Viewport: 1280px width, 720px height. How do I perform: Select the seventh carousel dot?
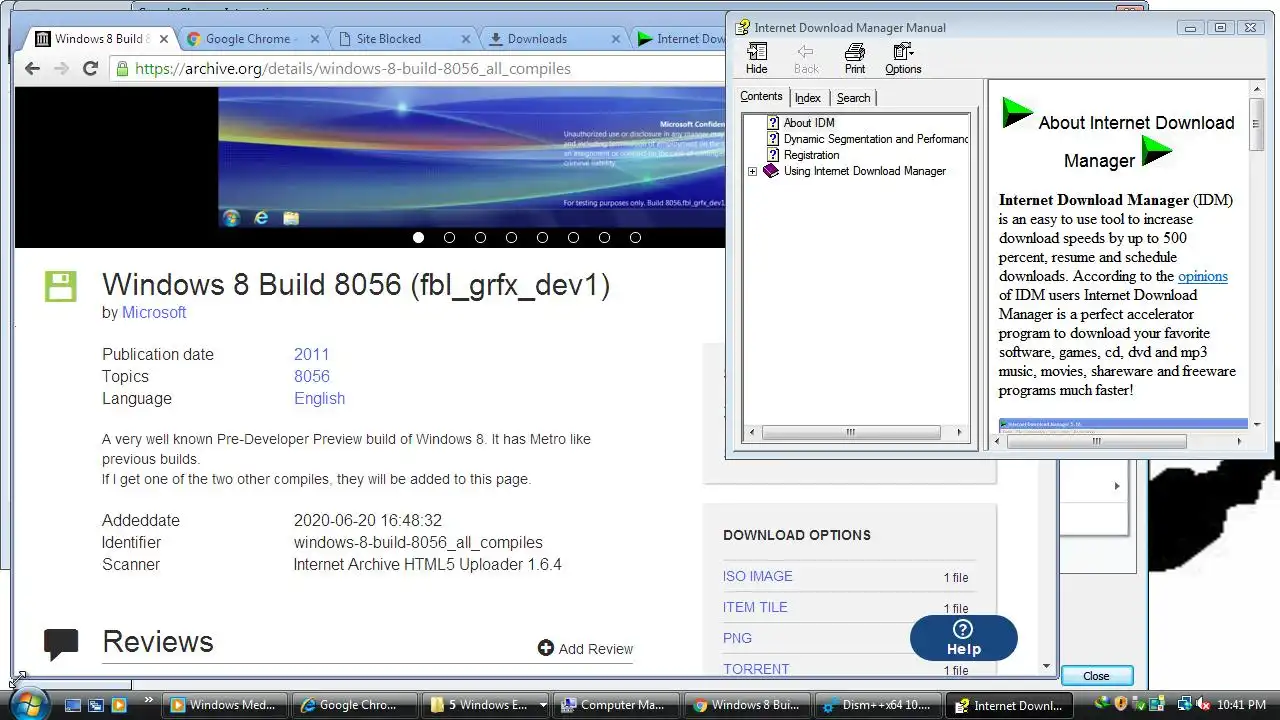point(604,237)
